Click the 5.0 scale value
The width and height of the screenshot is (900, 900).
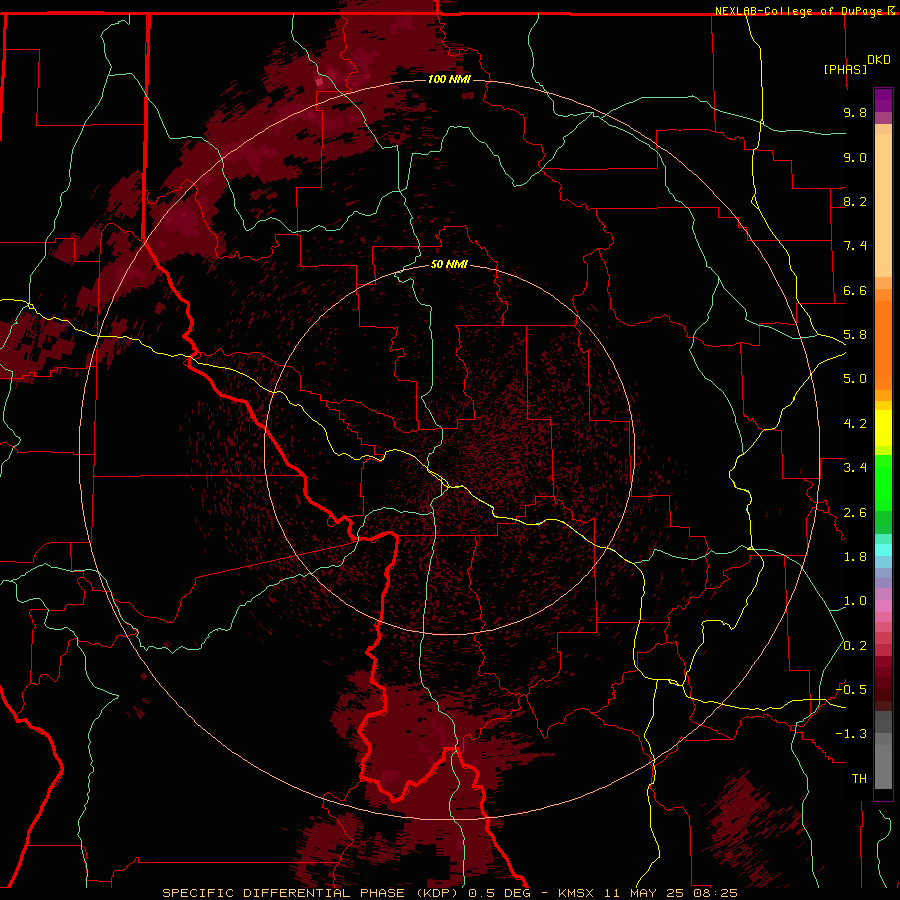(855, 379)
